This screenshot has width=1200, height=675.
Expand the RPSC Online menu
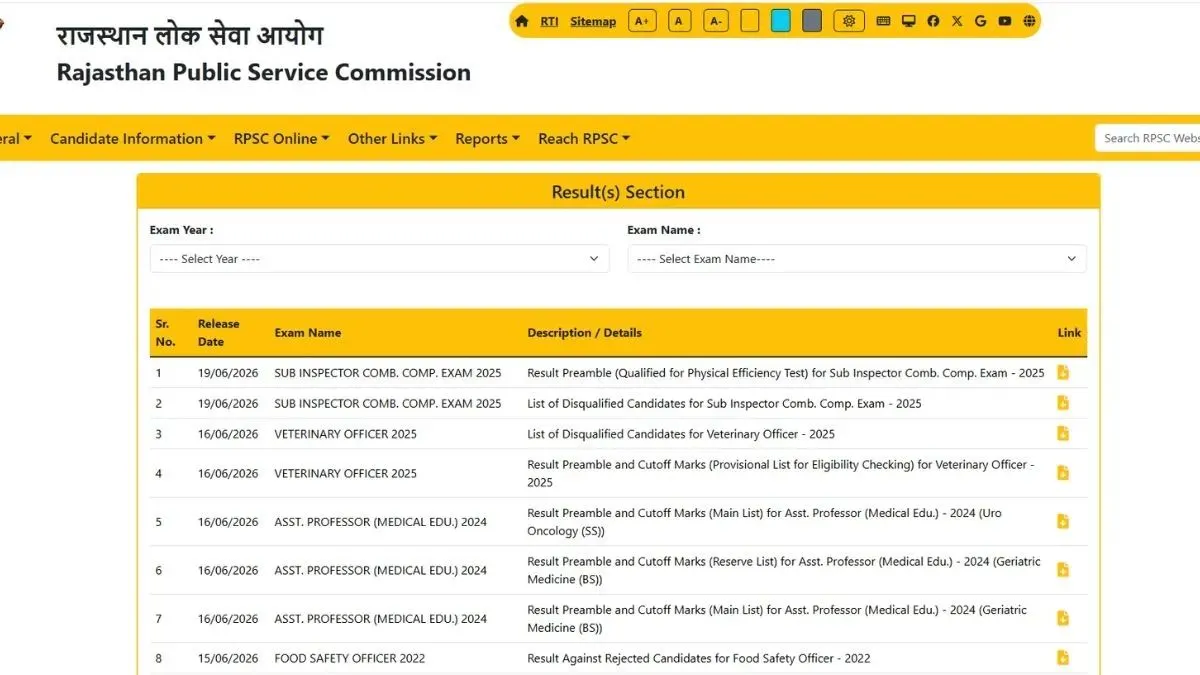[x=282, y=139]
